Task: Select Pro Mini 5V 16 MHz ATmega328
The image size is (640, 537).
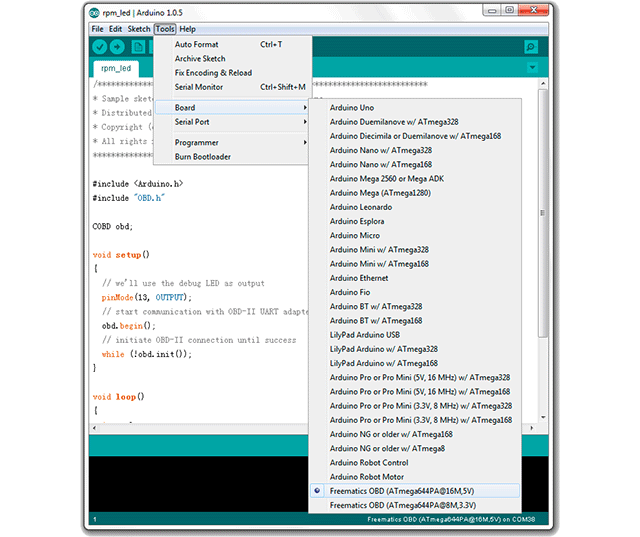Action: [415, 378]
